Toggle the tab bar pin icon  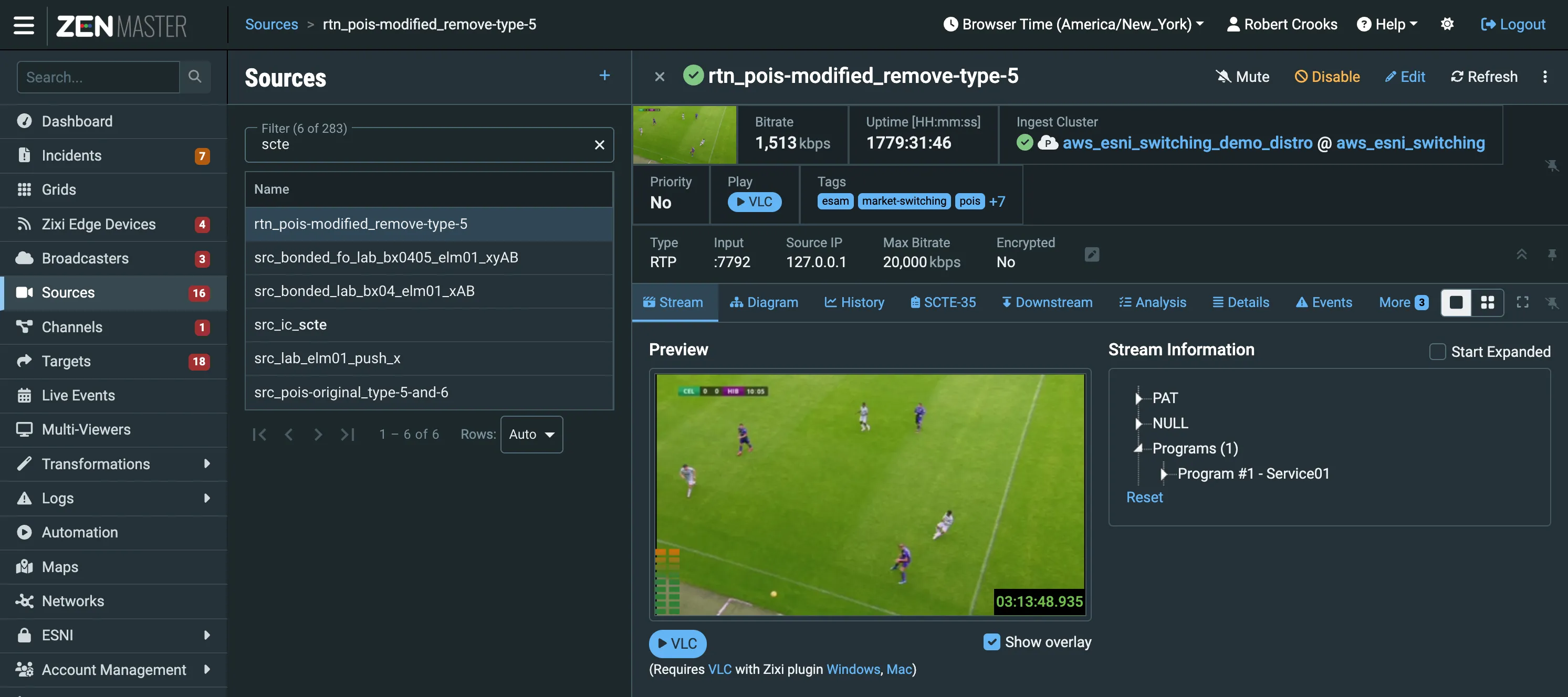click(1552, 302)
